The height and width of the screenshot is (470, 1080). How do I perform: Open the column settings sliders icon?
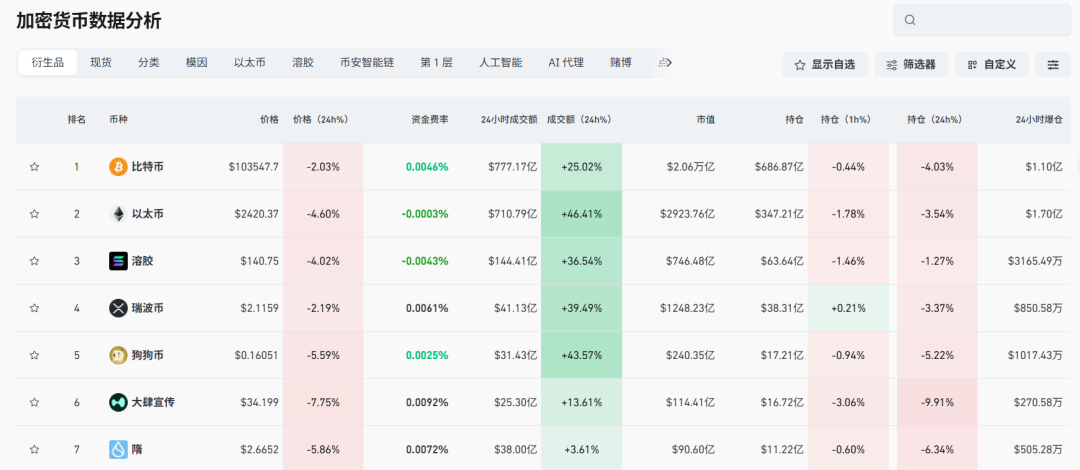(x=1053, y=64)
